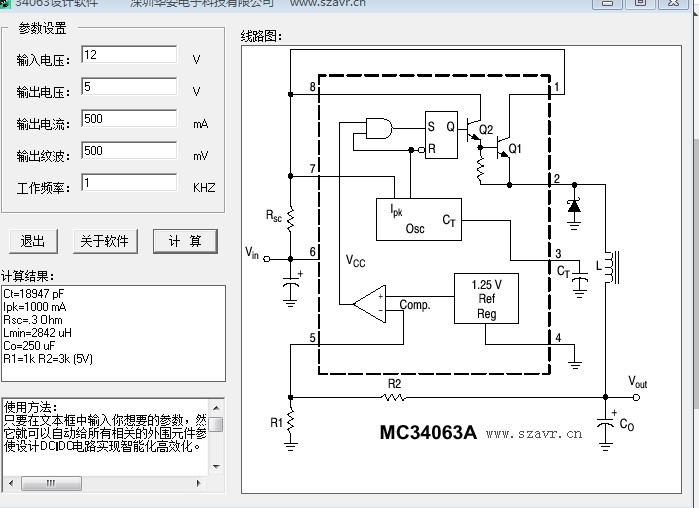Click the inductor L symbol
699x508 pixels.
(610, 267)
